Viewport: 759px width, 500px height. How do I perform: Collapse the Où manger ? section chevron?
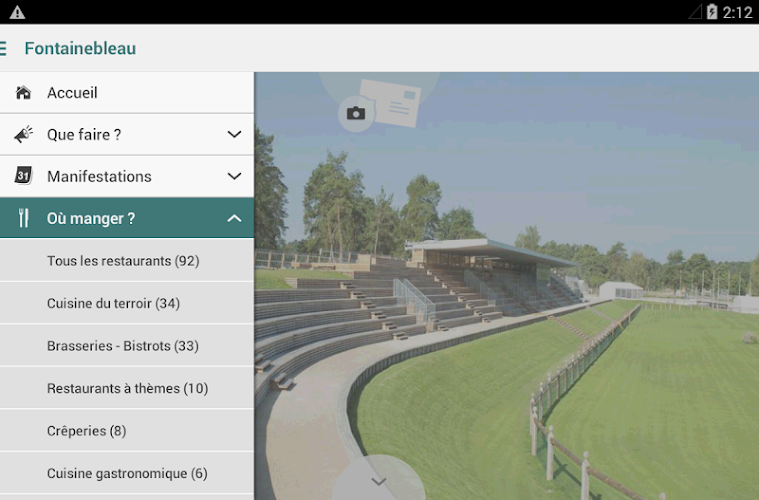(x=234, y=218)
